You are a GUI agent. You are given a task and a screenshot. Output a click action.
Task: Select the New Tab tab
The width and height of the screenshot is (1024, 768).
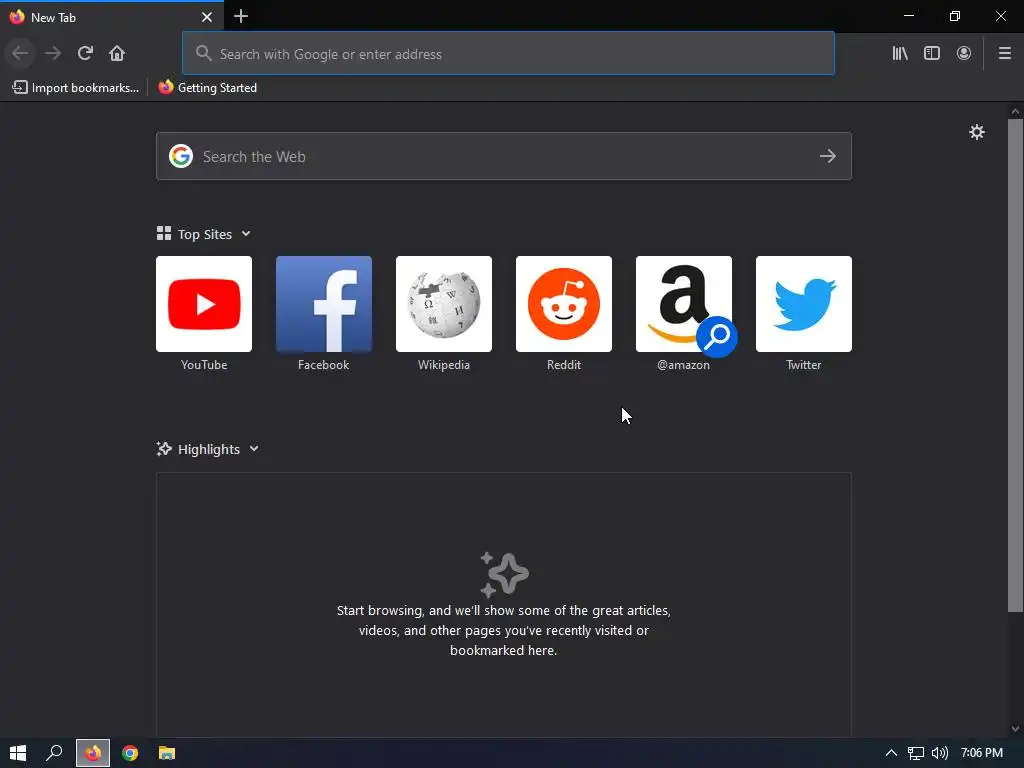point(112,17)
